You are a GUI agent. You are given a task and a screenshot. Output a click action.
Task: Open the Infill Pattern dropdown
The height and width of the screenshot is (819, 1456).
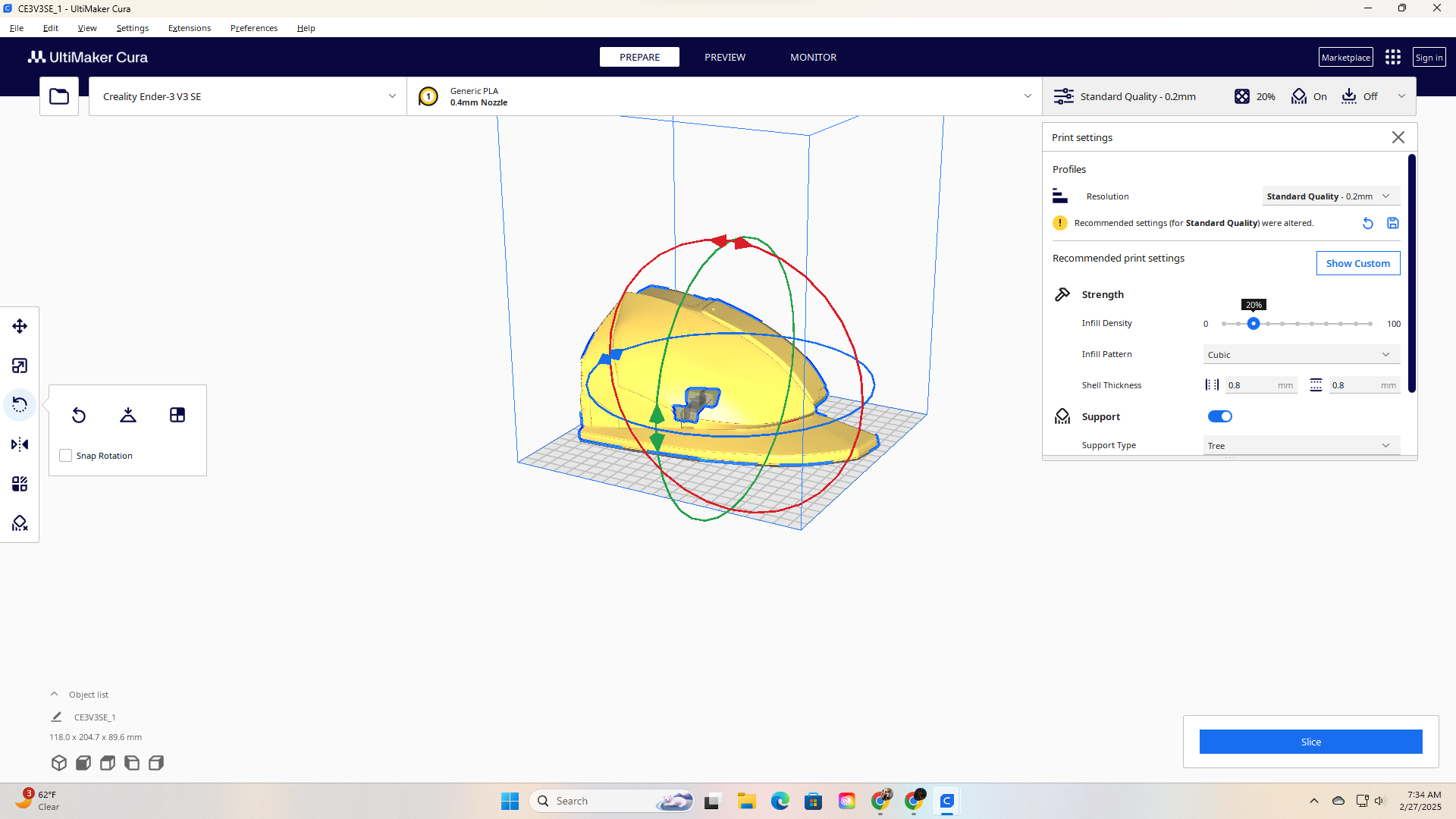coord(1301,354)
